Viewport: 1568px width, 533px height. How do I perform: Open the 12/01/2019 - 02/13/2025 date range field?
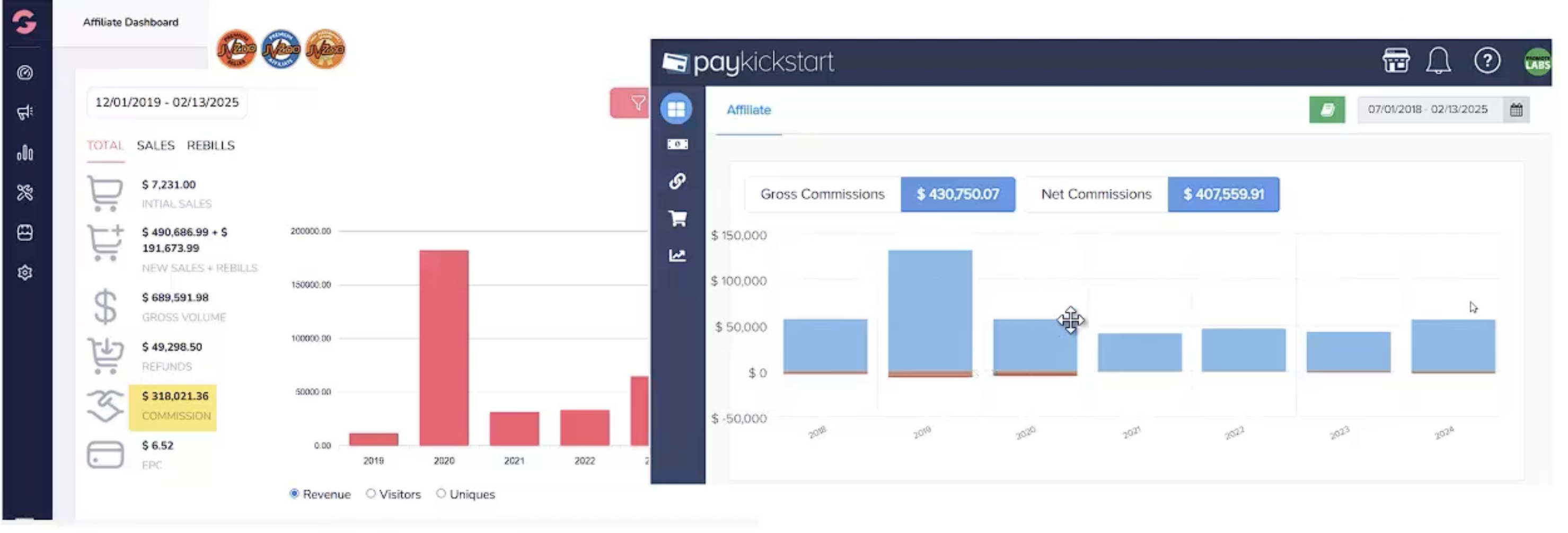[167, 102]
